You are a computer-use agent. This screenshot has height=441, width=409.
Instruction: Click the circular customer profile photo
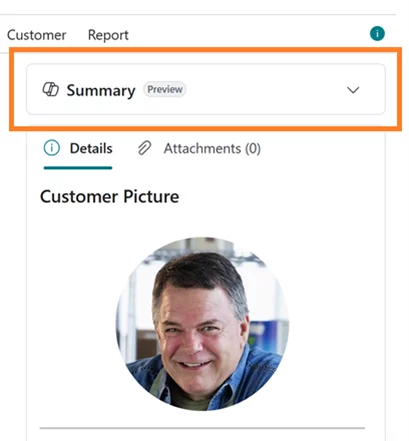[202, 324]
